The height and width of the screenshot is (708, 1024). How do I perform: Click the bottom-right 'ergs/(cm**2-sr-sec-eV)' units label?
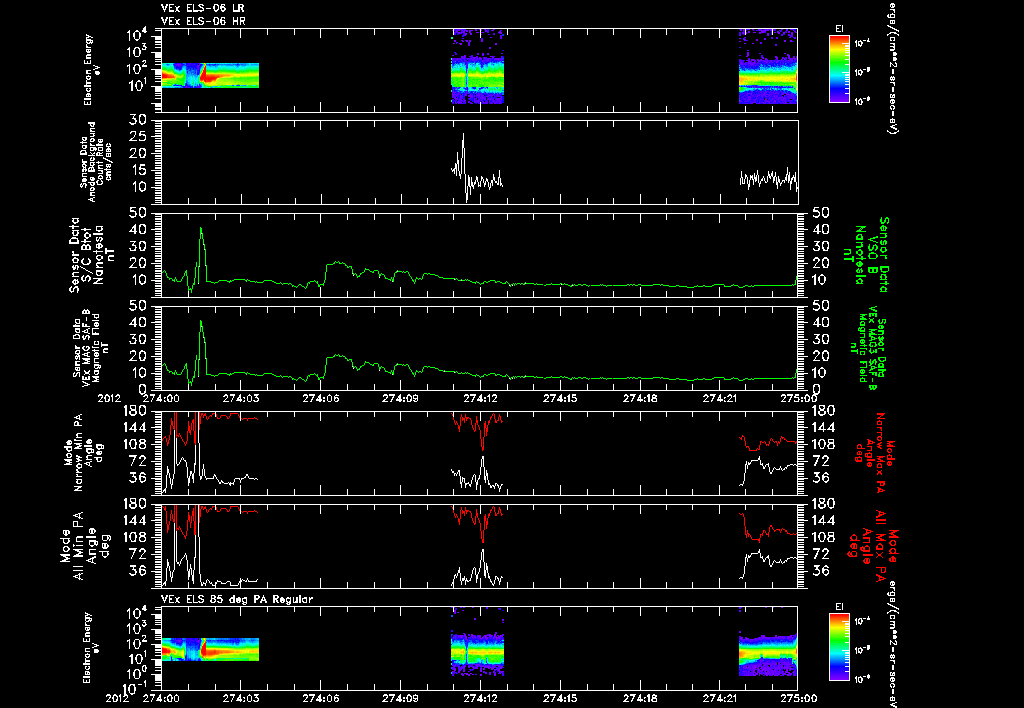[x=891, y=643]
